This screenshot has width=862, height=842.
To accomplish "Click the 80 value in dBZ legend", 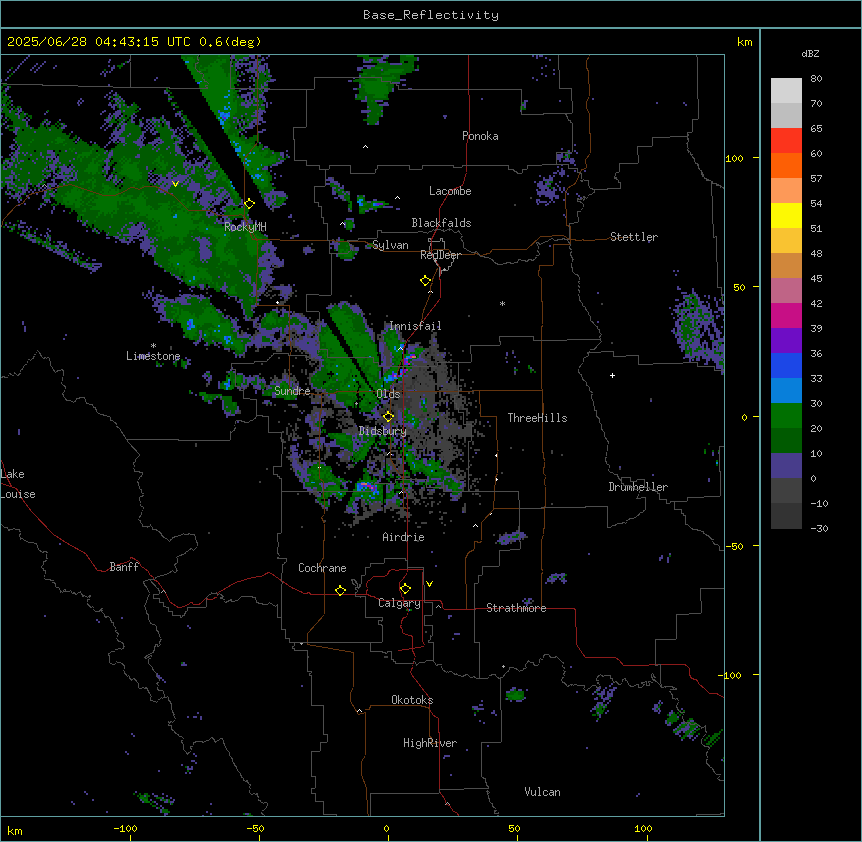I will click(816, 79).
